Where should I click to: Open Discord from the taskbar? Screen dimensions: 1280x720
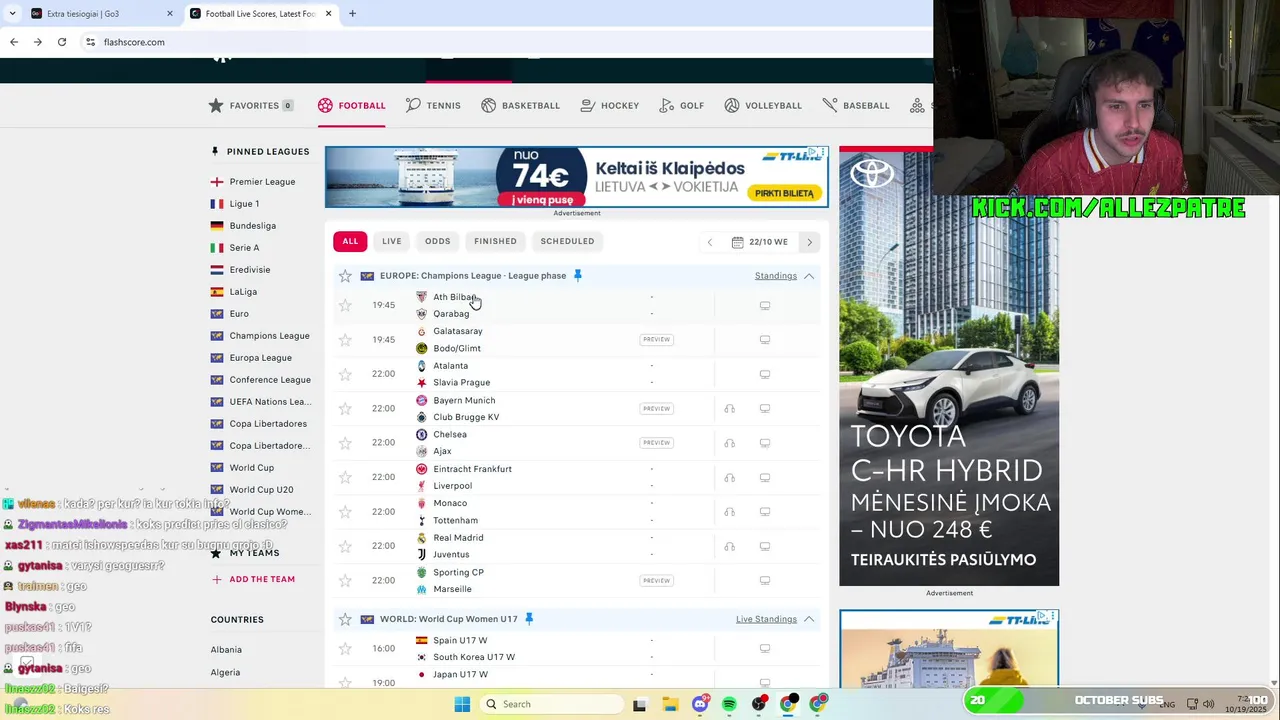click(x=700, y=704)
